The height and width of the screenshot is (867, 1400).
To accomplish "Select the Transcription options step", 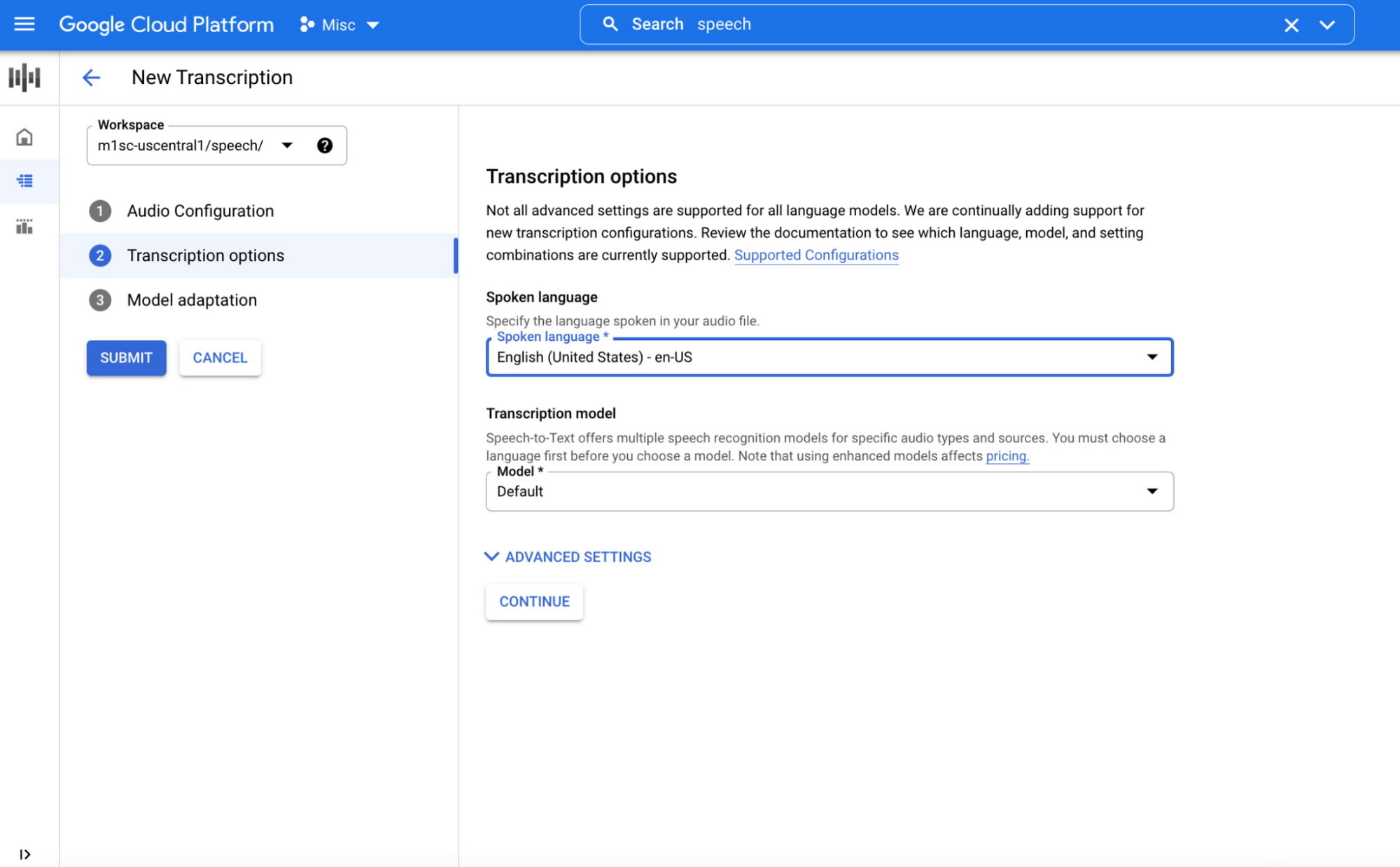I will click(259, 255).
